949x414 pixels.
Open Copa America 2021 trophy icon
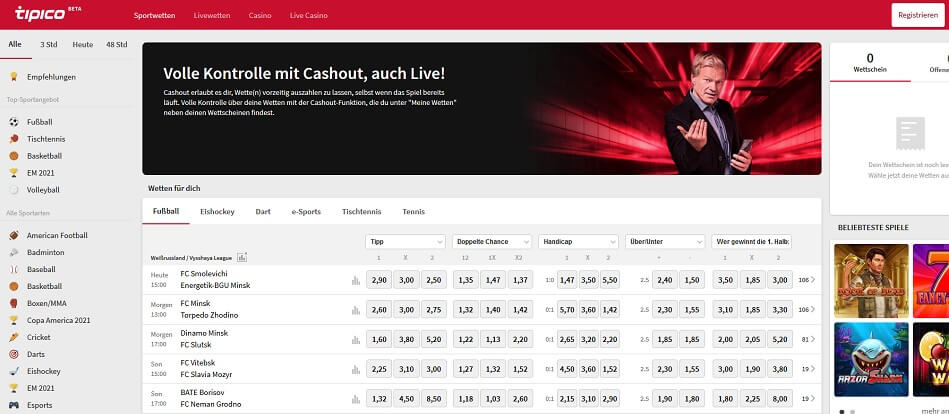[14, 320]
